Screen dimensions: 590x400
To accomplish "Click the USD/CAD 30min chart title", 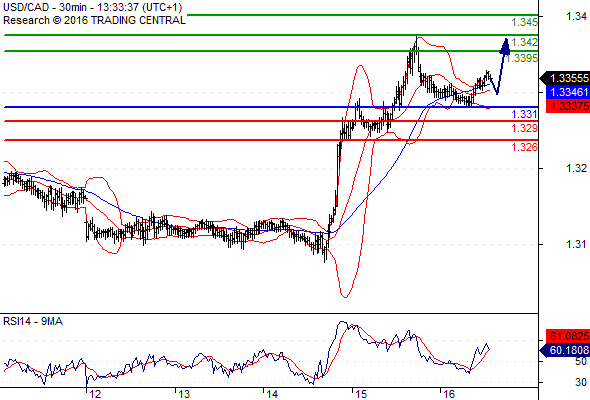I will click(x=93, y=7).
